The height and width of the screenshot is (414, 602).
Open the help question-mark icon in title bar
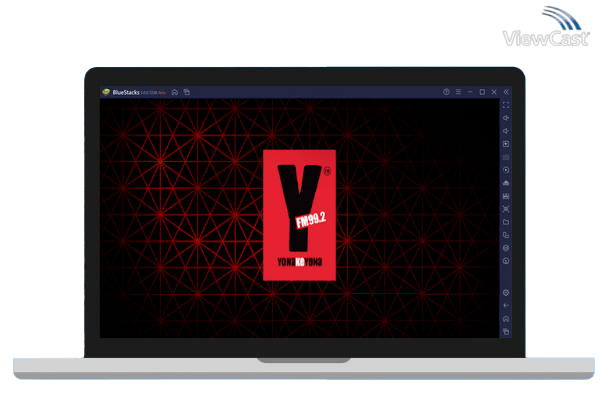coord(446,92)
